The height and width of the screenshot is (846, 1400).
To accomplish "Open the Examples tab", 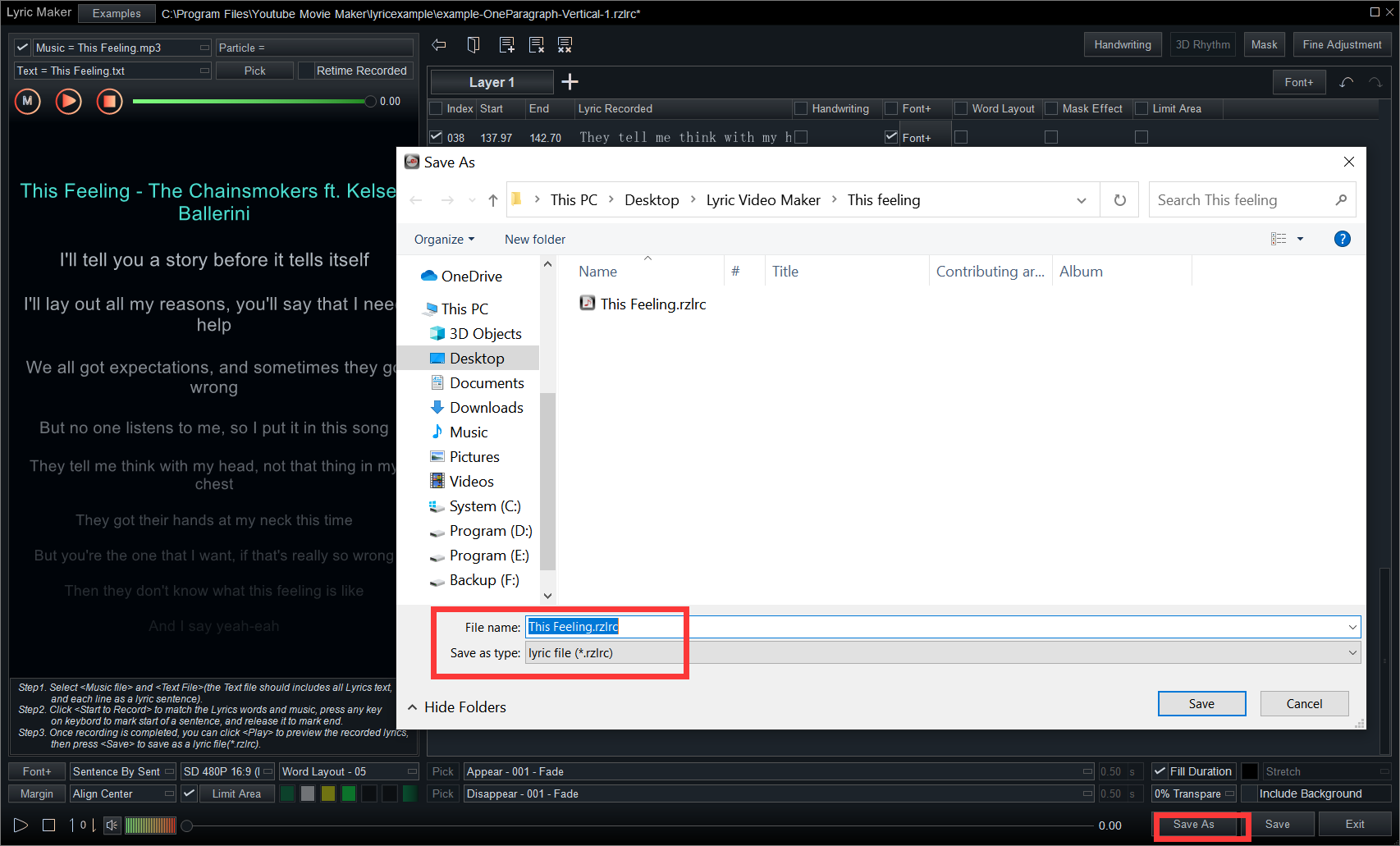I will [117, 13].
